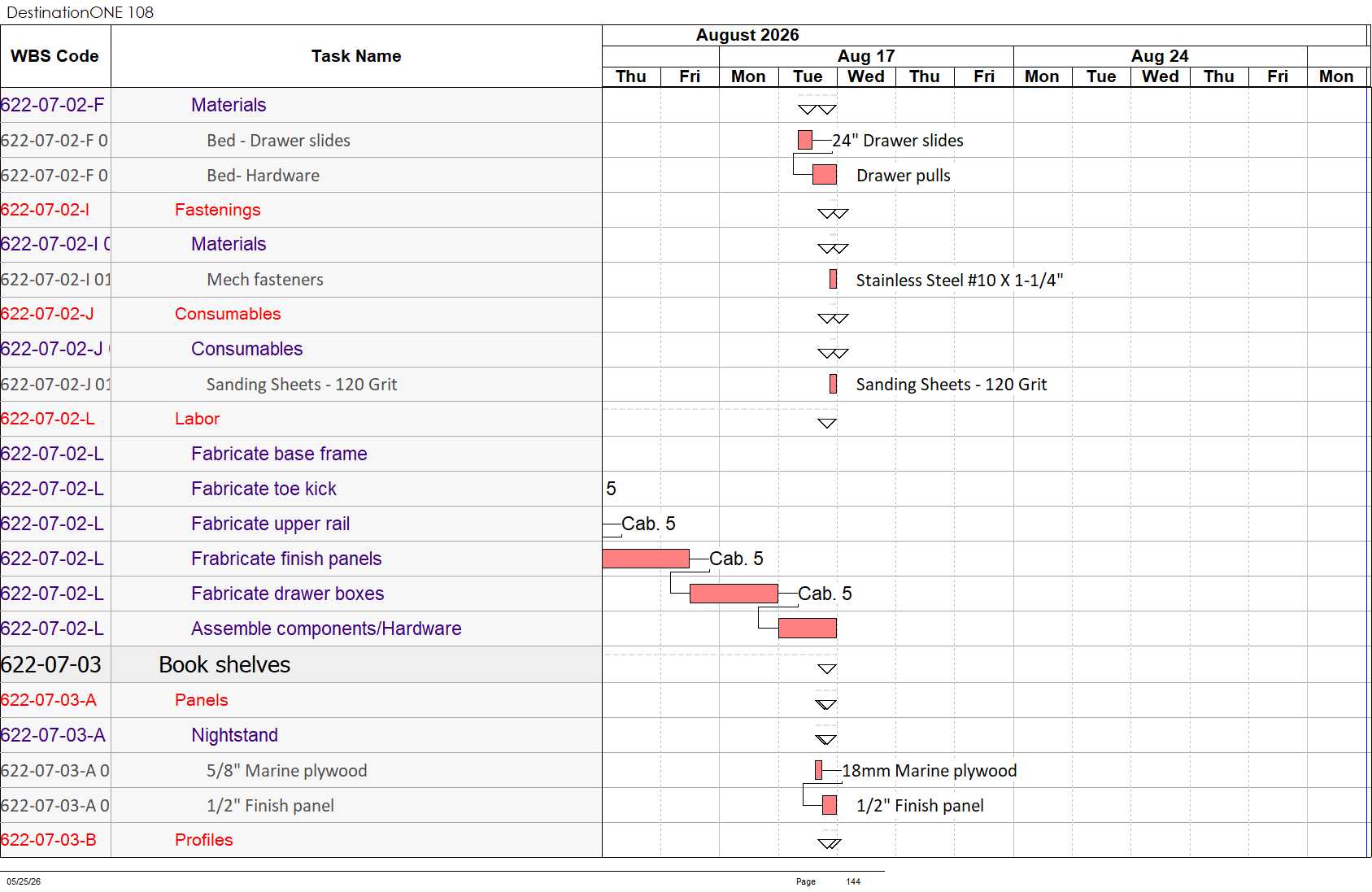Click the page number 144 in the footer
This screenshot has height=892, width=1372.
pyautogui.click(x=853, y=881)
